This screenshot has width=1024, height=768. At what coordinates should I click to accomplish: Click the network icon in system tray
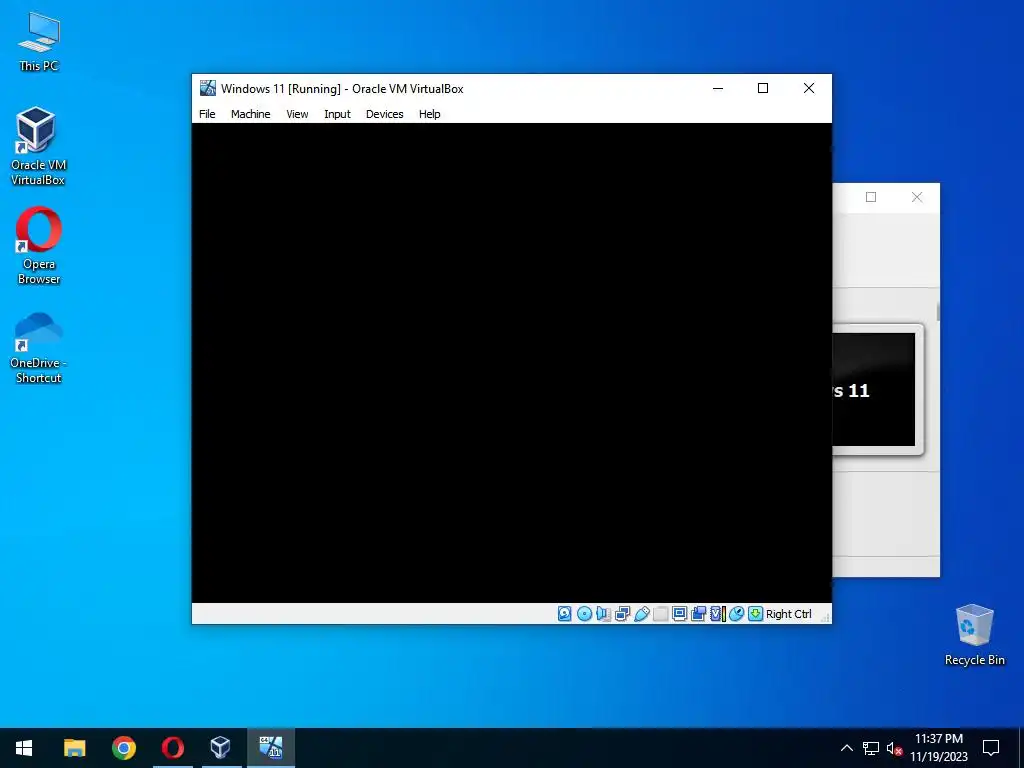tap(871, 748)
